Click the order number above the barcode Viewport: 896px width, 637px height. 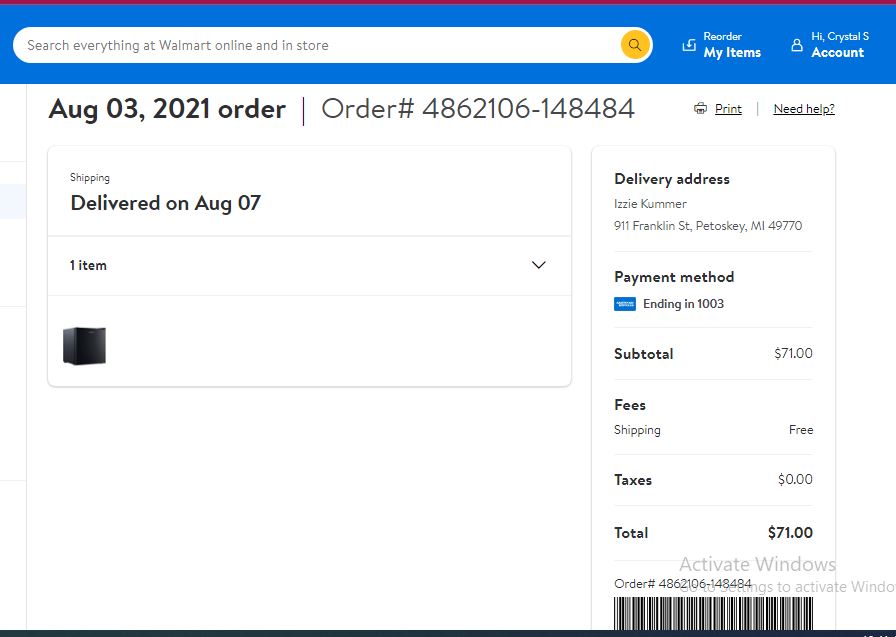point(683,584)
